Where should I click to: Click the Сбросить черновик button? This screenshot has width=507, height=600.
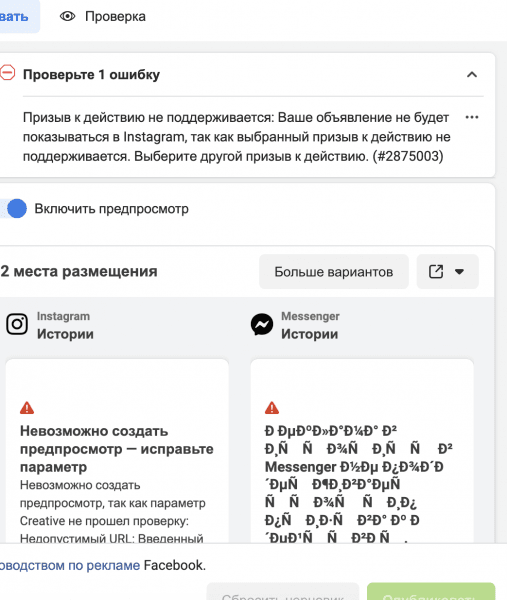tap(283, 592)
